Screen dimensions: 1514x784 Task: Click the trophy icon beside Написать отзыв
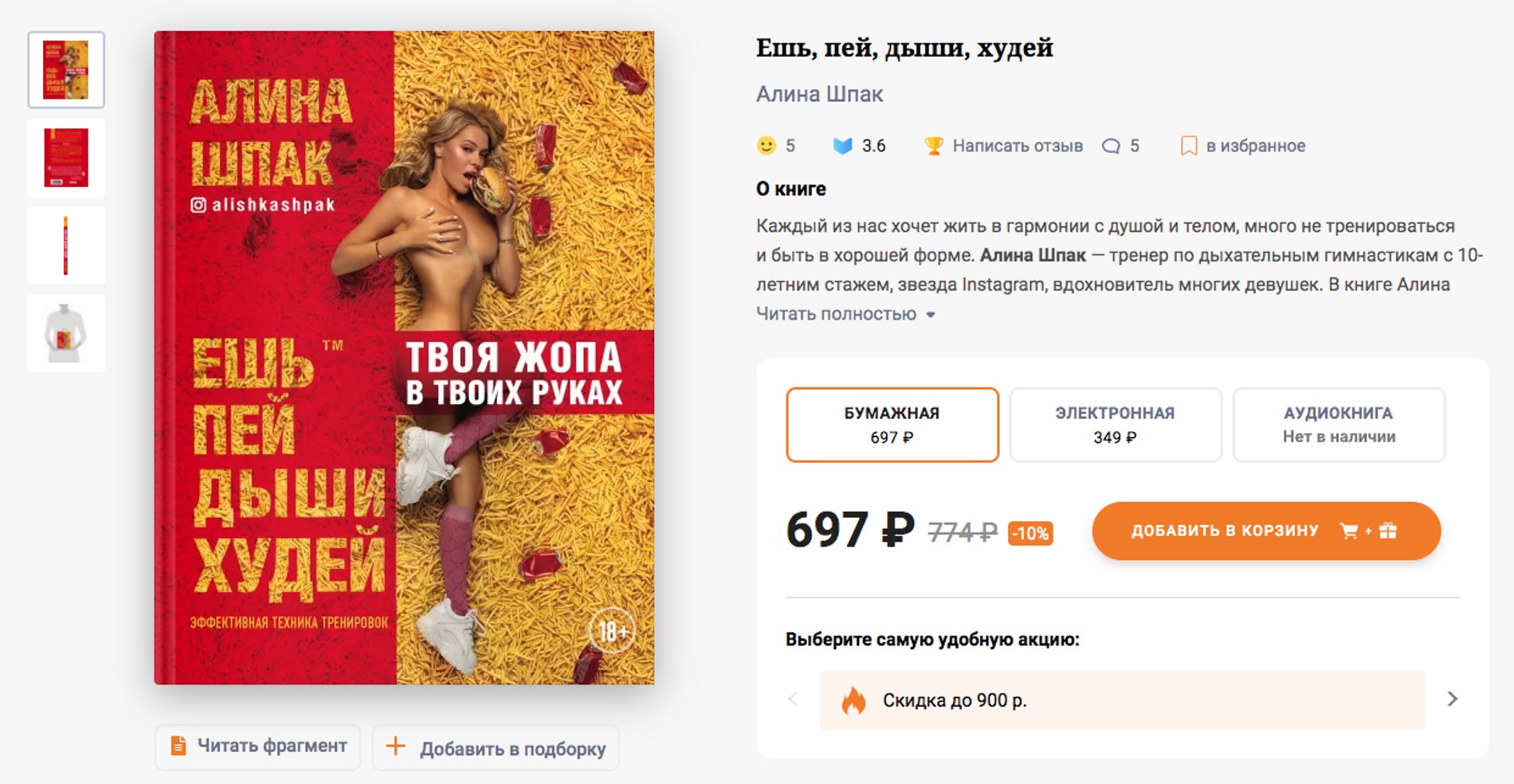point(933,146)
